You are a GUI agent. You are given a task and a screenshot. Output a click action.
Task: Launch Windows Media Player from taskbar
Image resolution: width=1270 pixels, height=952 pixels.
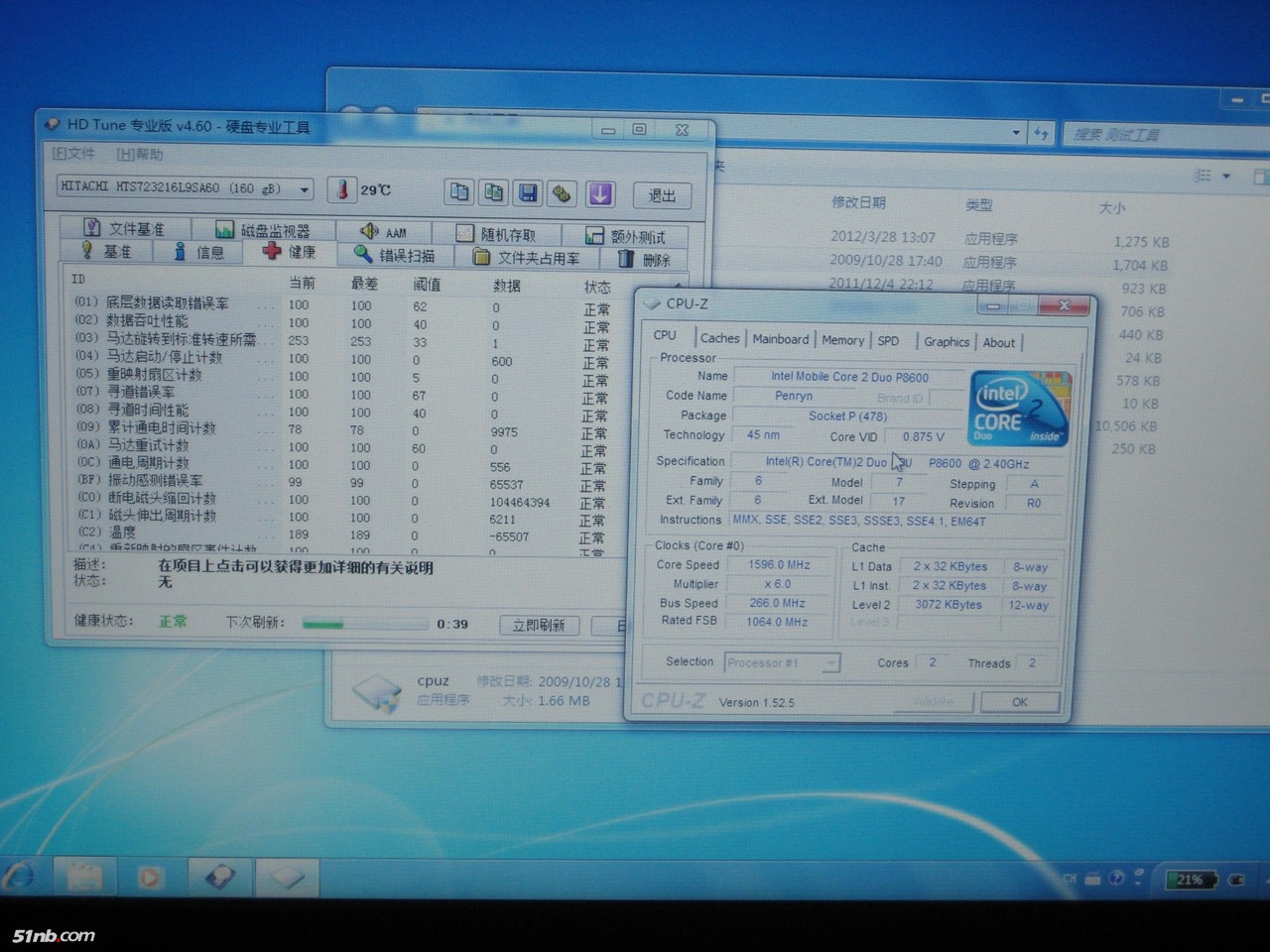151,877
